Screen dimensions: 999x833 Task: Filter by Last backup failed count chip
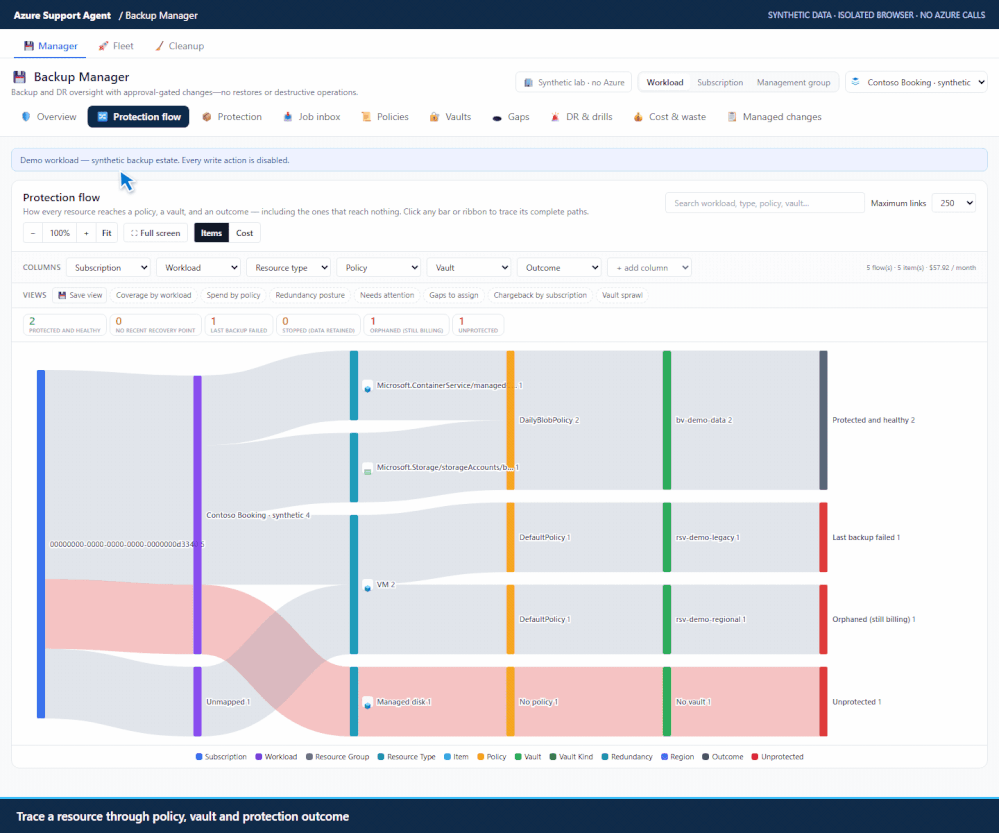(x=239, y=325)
